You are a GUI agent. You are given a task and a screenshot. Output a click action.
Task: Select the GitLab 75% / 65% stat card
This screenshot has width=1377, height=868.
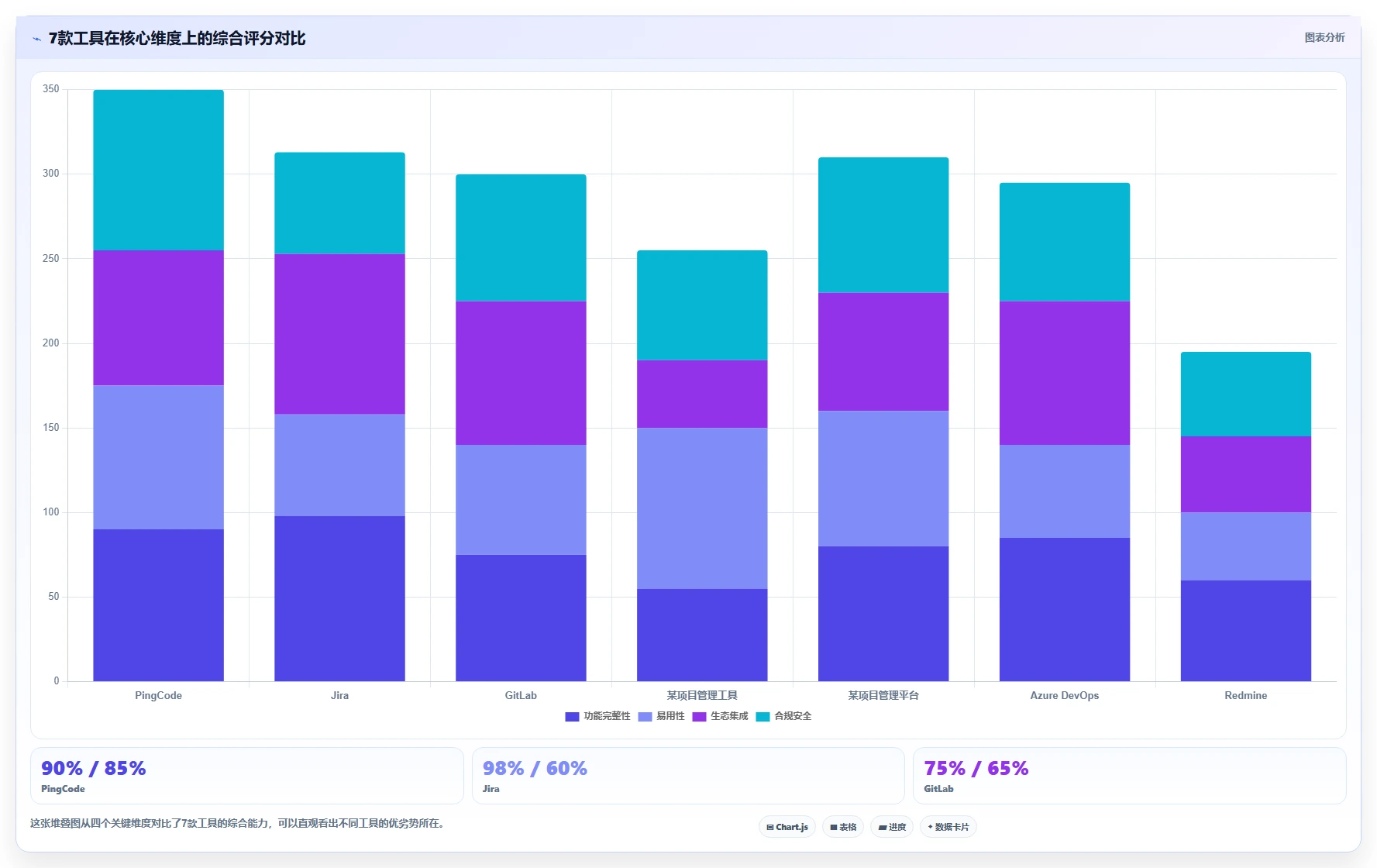(1130, 776)
